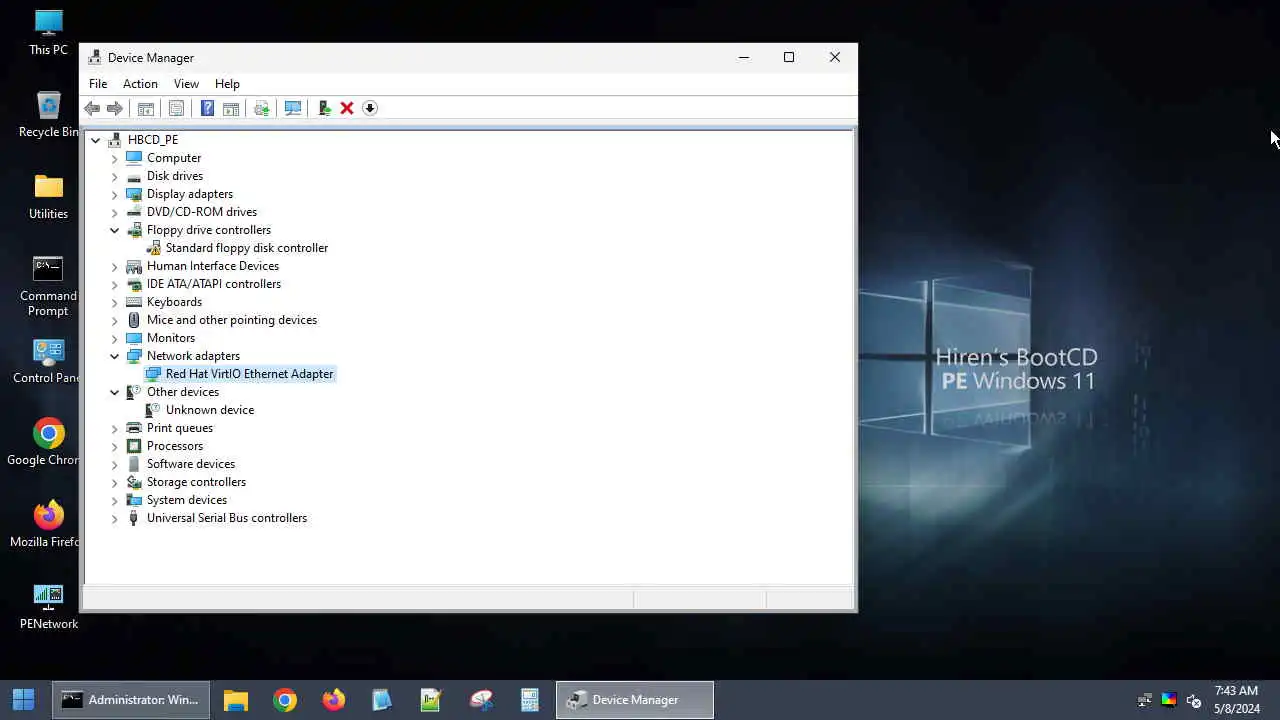Expand the Human Interface Devices category
The image size is (1280, 720).
pos(114,266)
